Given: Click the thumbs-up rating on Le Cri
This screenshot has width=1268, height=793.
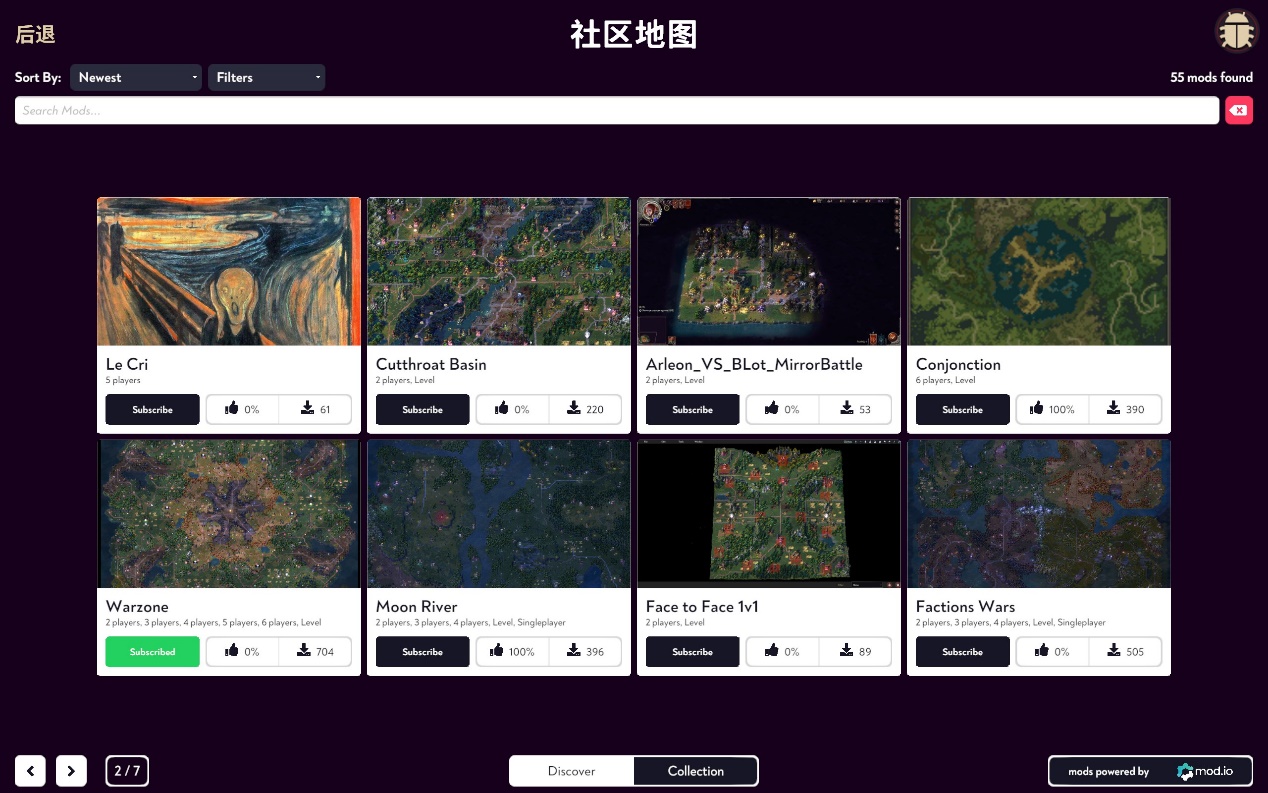Looking at the screenshot, I should [242, 409].
